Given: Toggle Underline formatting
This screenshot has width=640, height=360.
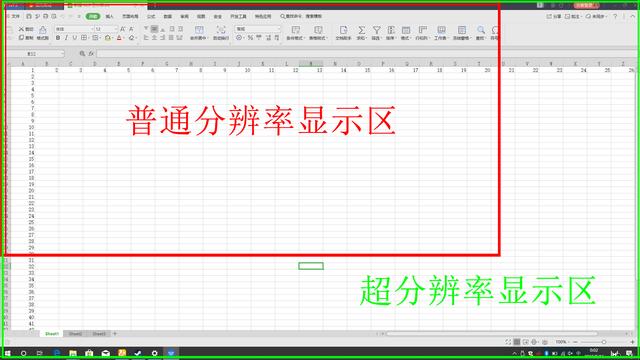Looking at the screenshot, I should 74,38.
